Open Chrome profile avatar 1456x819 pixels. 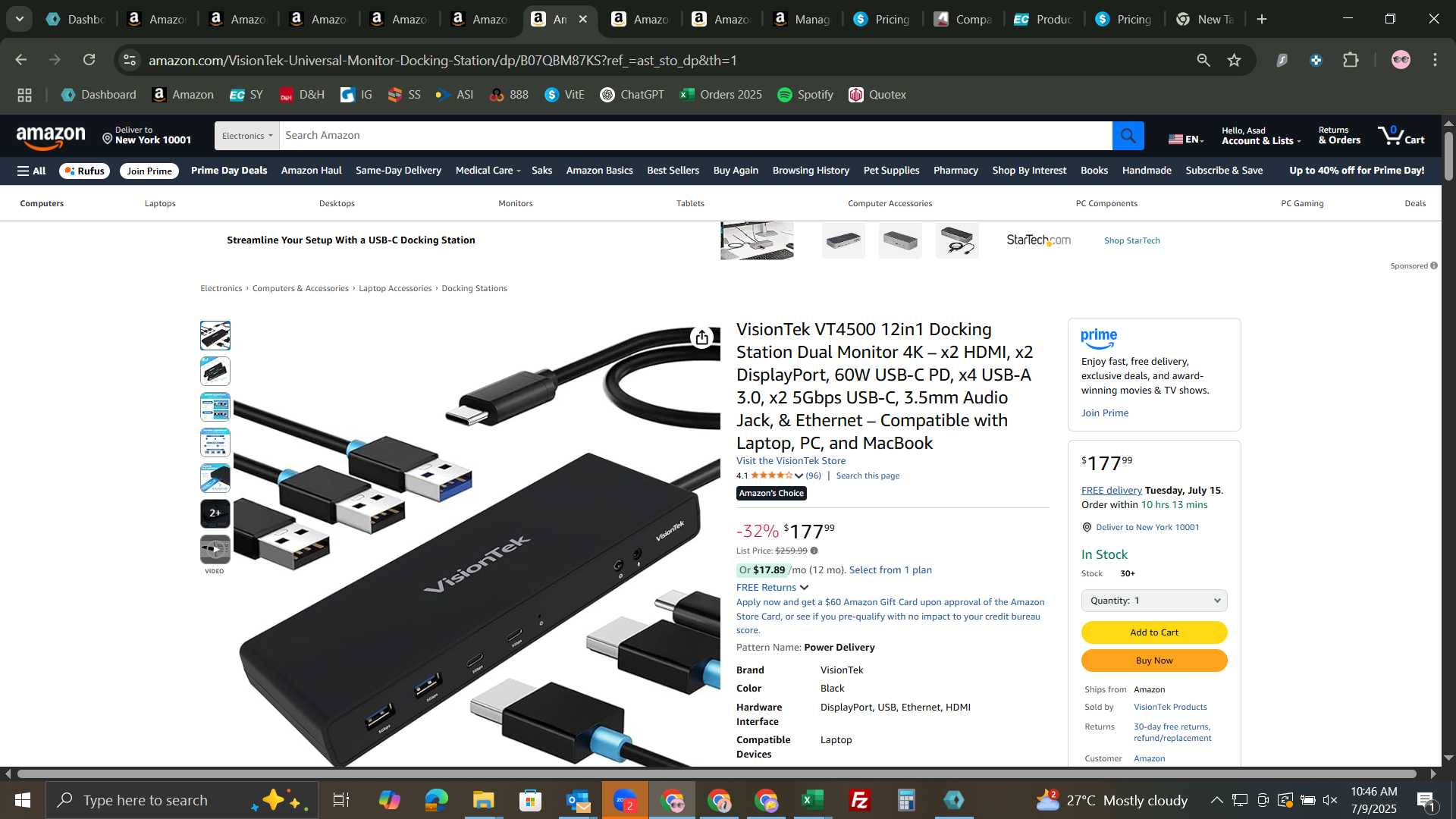[1401, 60]
